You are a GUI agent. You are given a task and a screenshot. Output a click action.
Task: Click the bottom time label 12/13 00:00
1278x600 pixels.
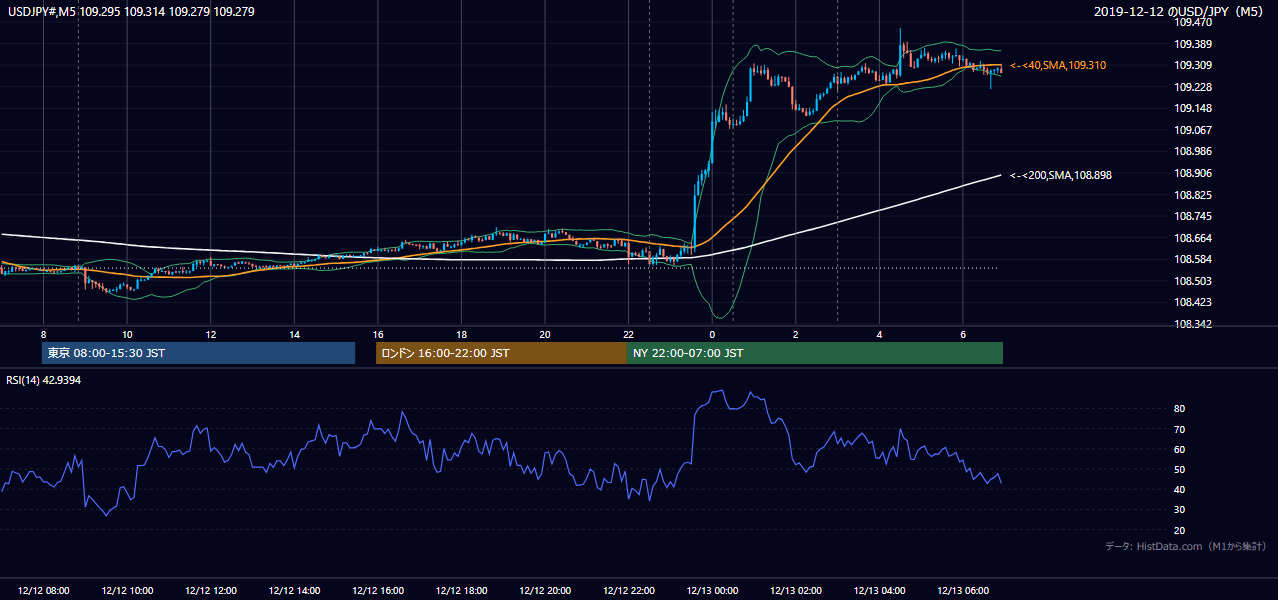pos(712,591)
